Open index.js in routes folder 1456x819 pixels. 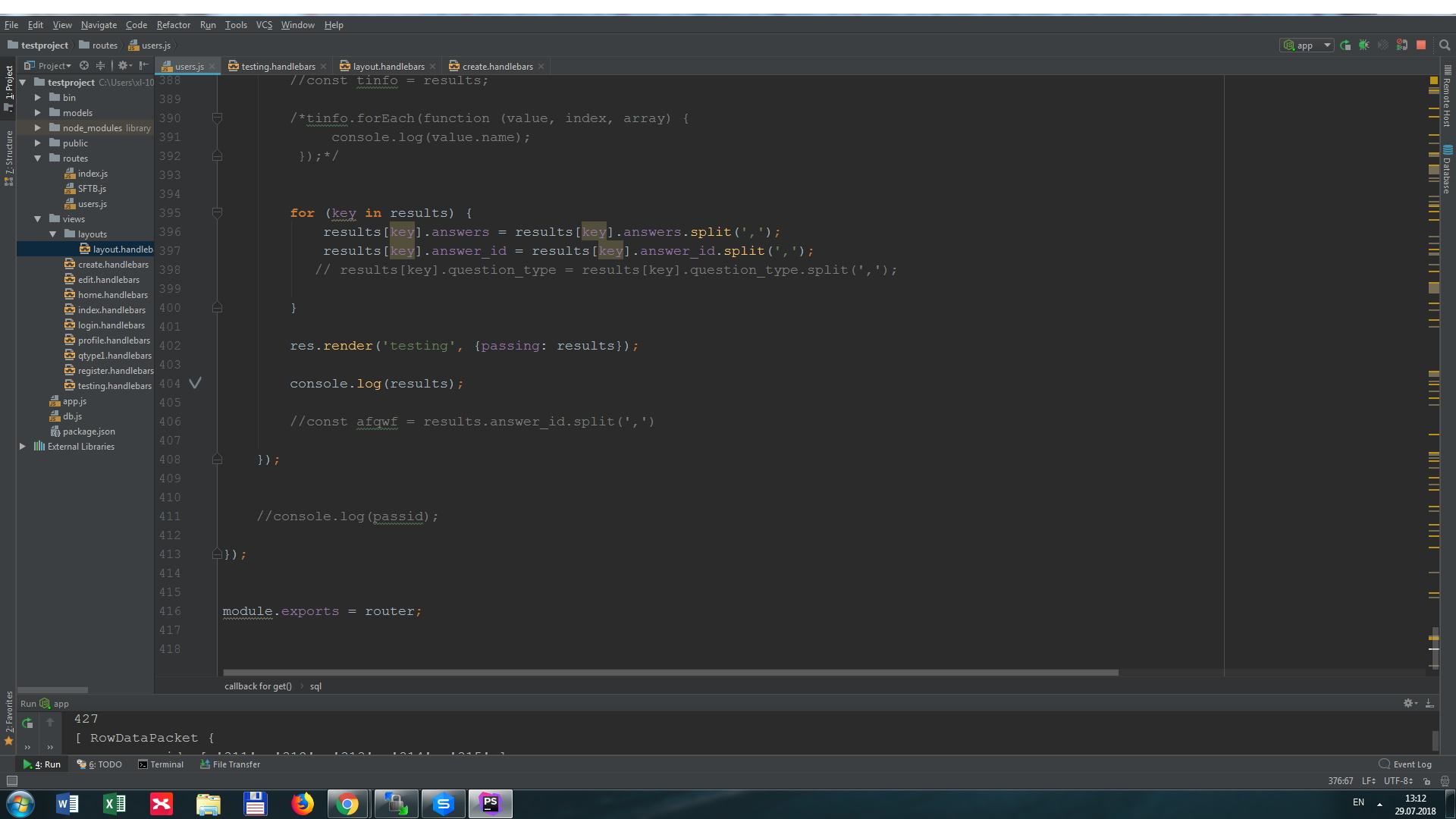pyautogui.click(x=86, y=174)
